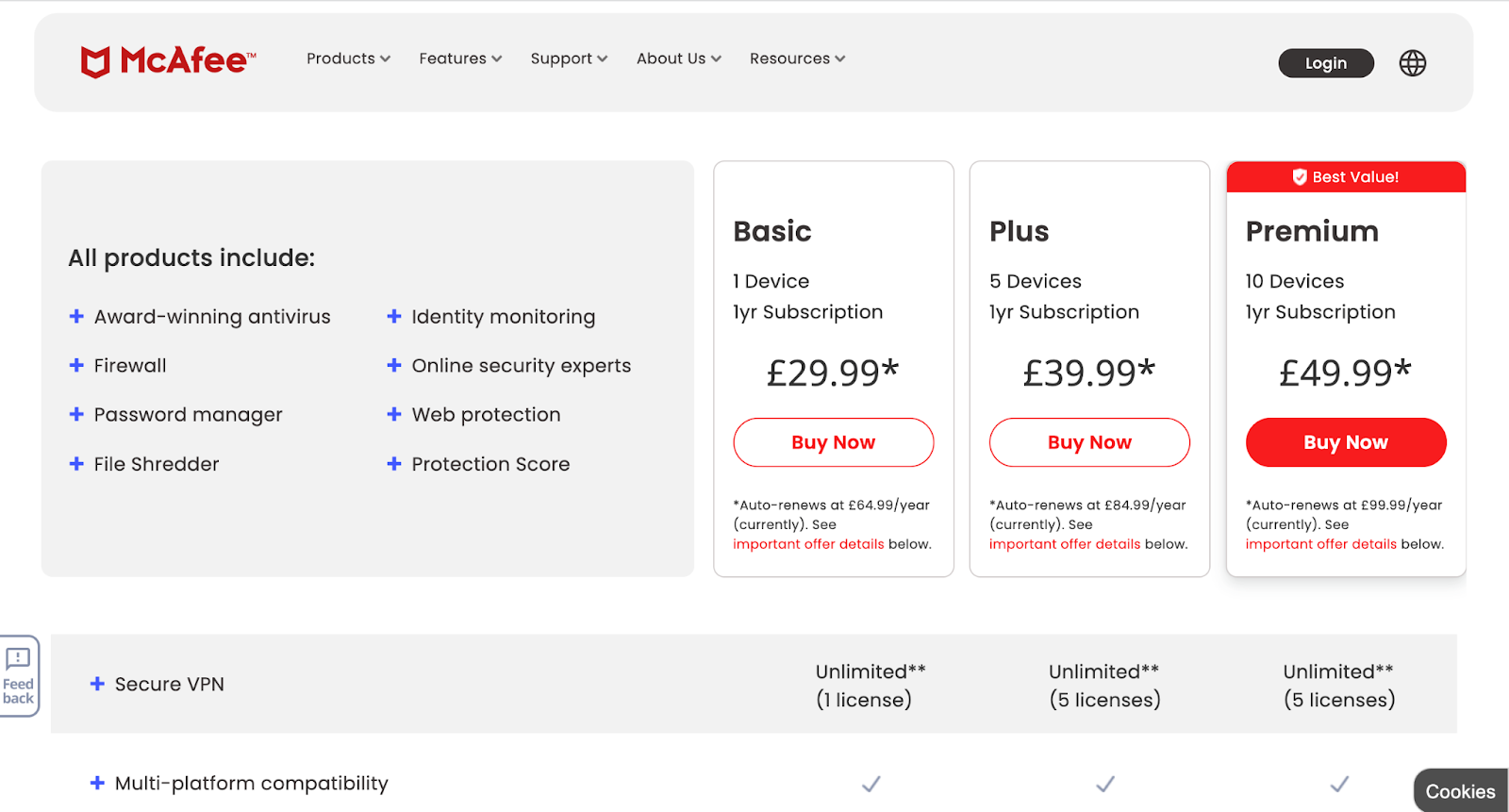Expand the Features dropdown menu

[460, 58]
